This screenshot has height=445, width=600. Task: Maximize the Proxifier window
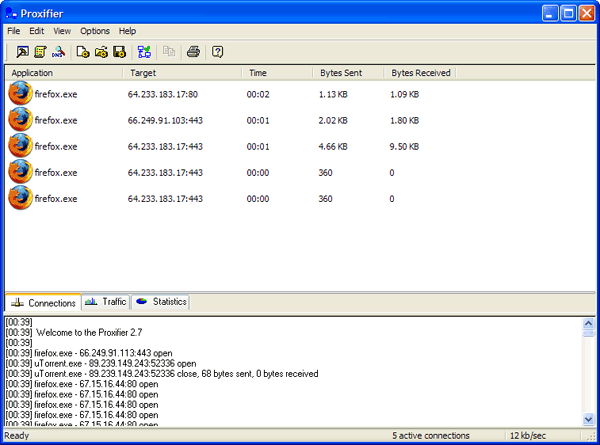(568, 14)
